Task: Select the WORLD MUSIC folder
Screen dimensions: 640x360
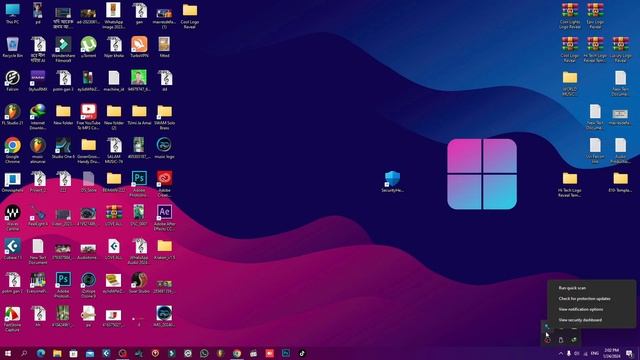Action: 570,84
